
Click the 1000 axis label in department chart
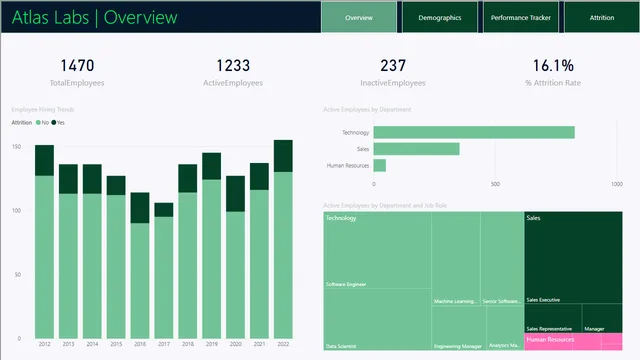pyautogui.click(x=617, y=184)
